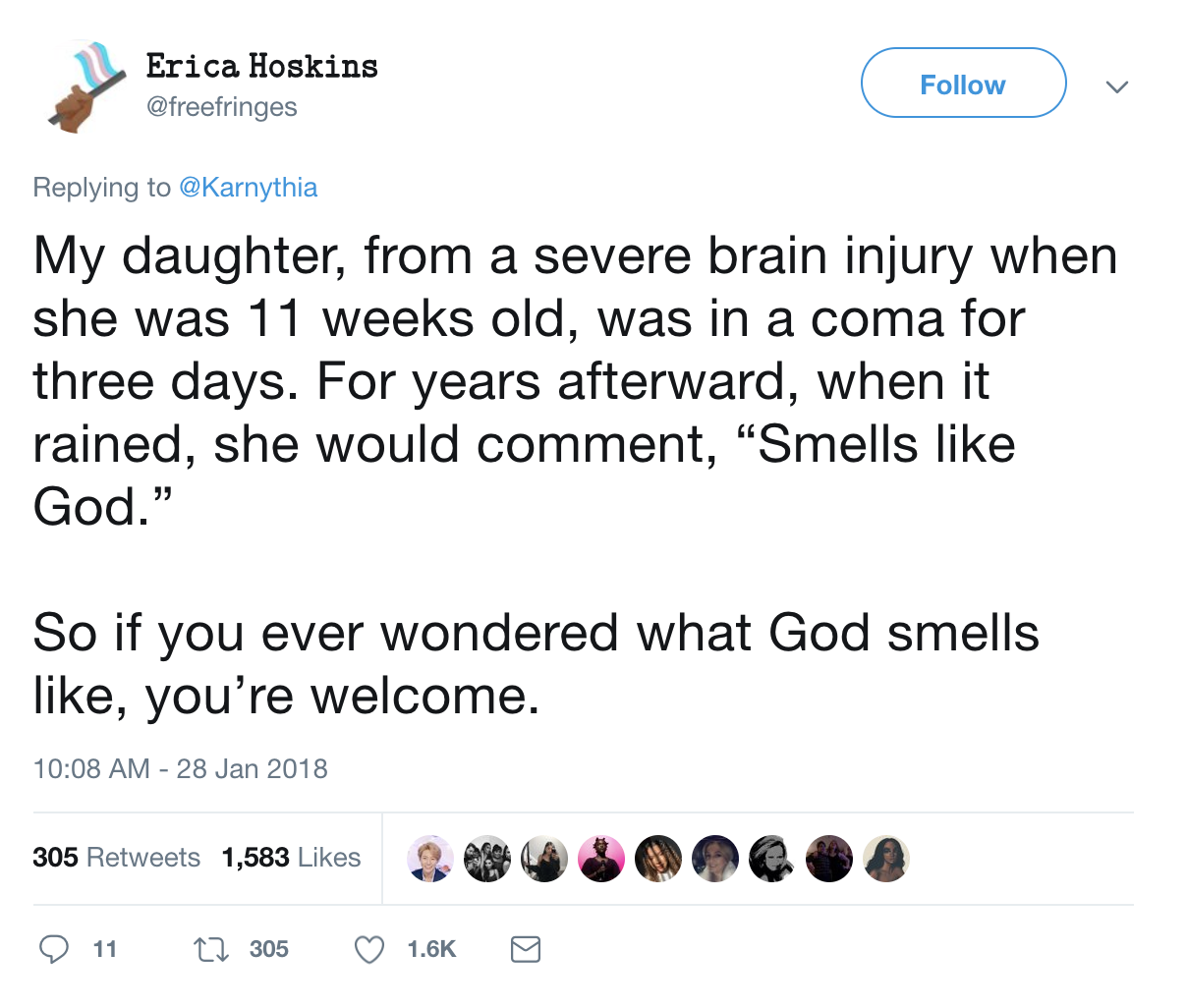
Task: Click the envelope direct message icon
Action: 526,949
